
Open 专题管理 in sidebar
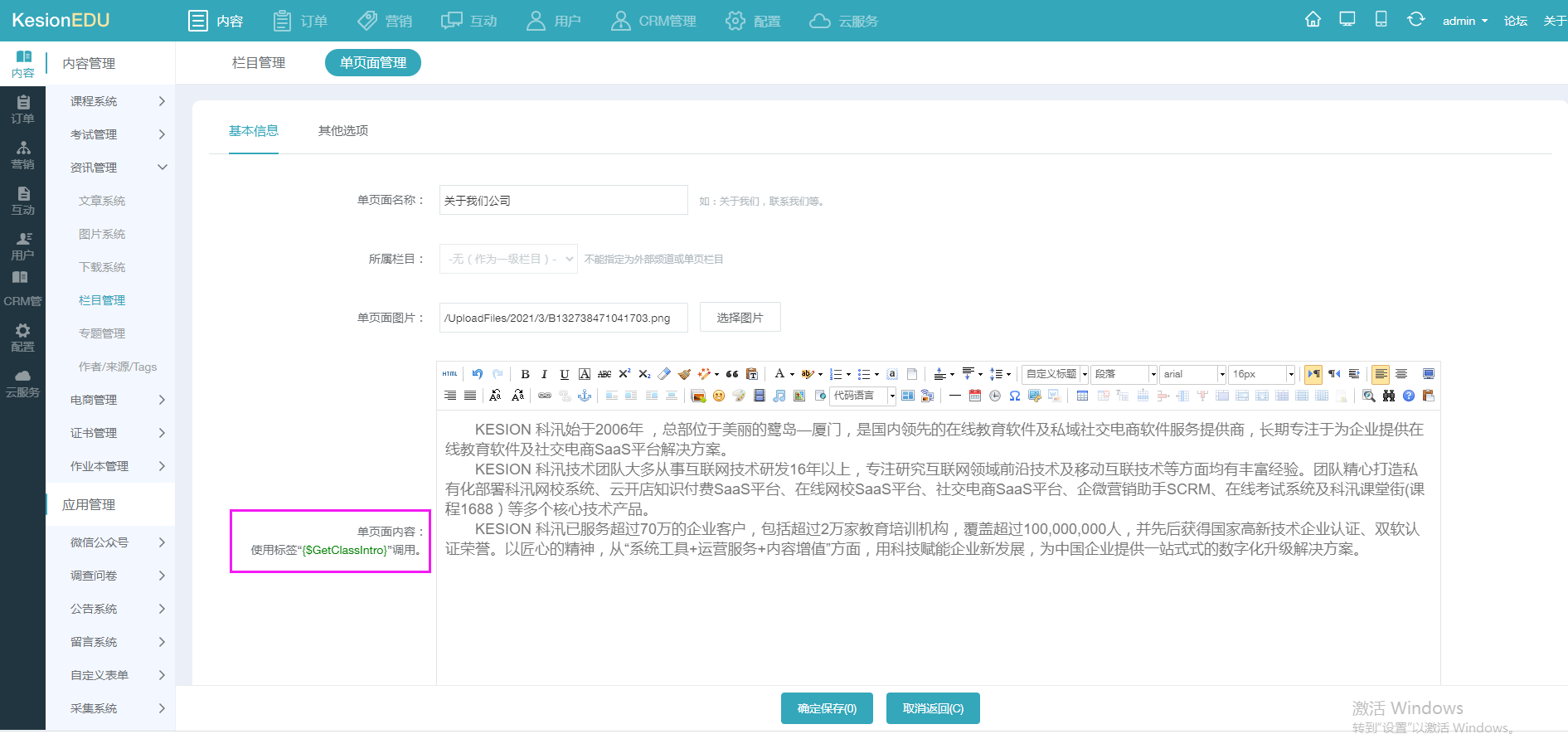[102, 333]
